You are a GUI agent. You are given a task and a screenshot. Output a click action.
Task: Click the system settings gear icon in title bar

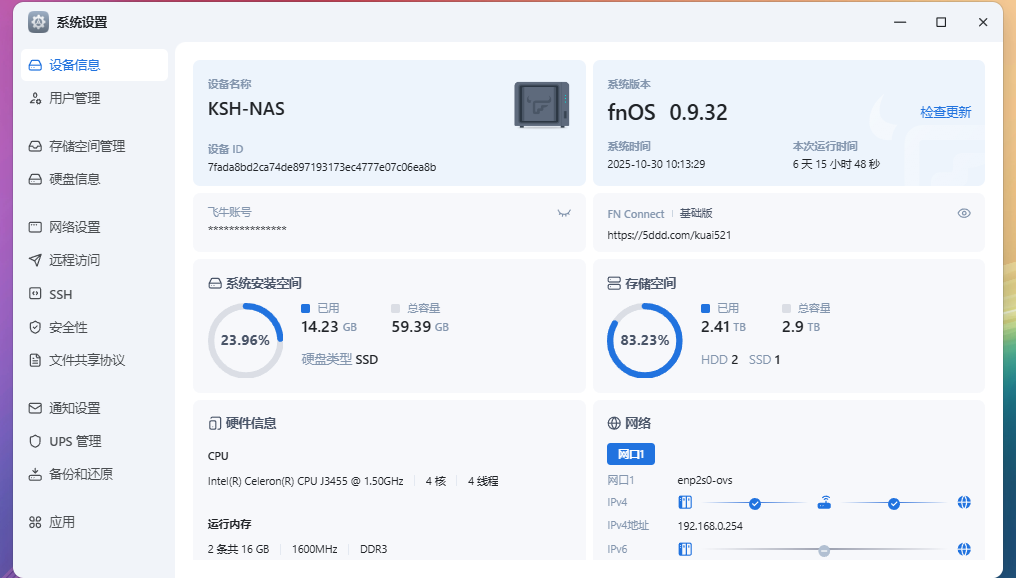tap(38, 22)
